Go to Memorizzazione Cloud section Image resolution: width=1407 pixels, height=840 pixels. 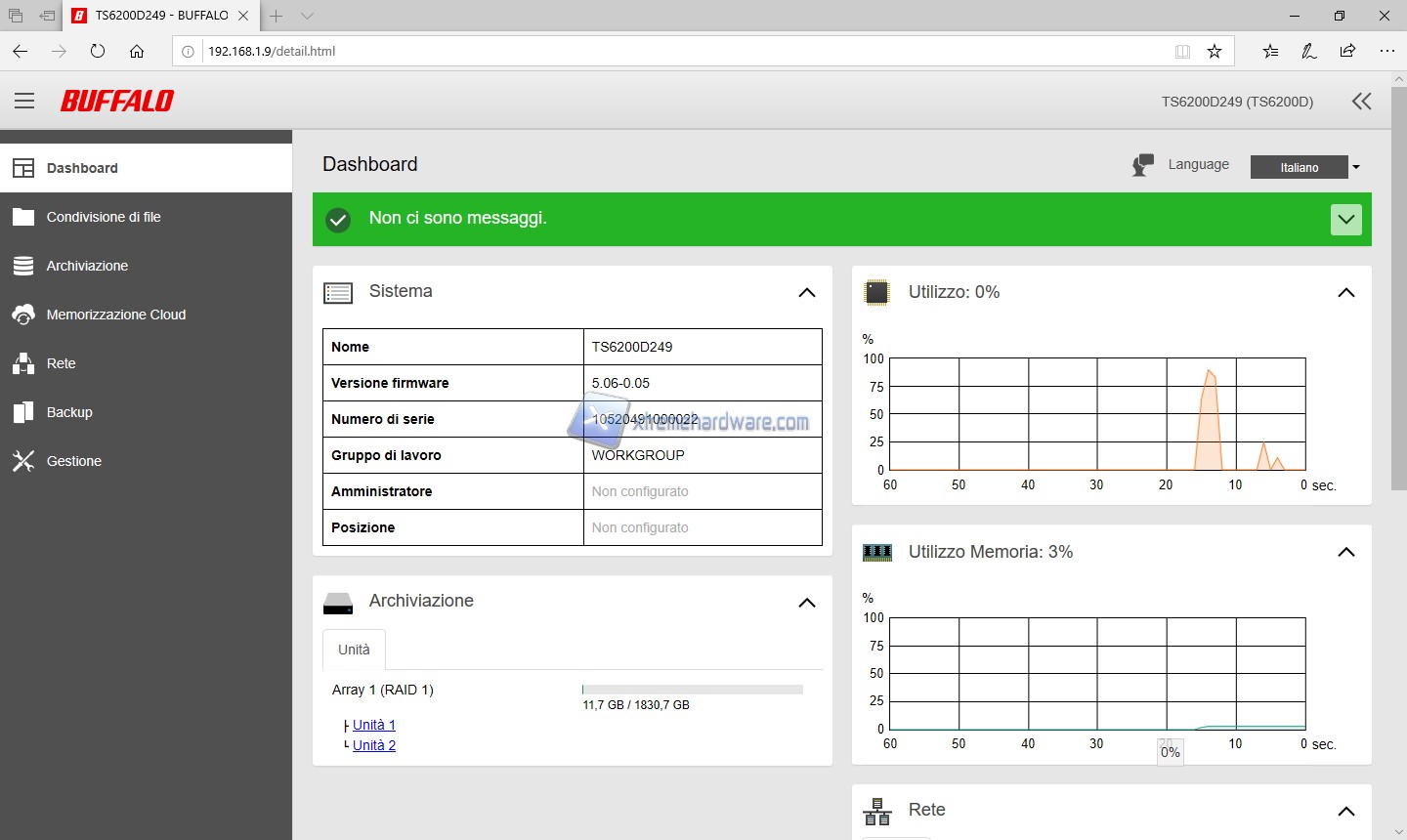point(115,315)
